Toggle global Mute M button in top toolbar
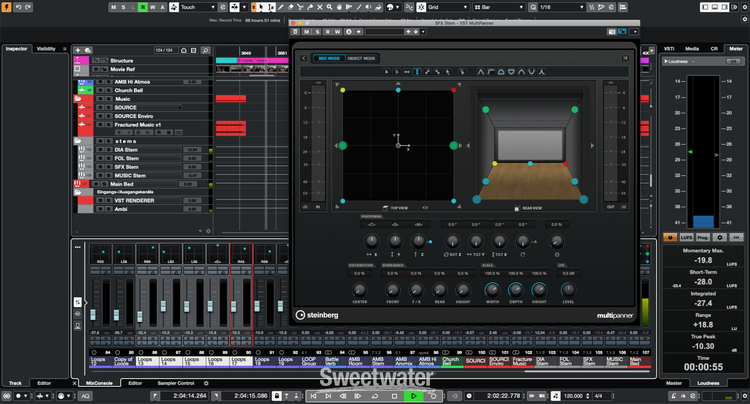The height and width of the screenshot is (404, 750). 113,7
